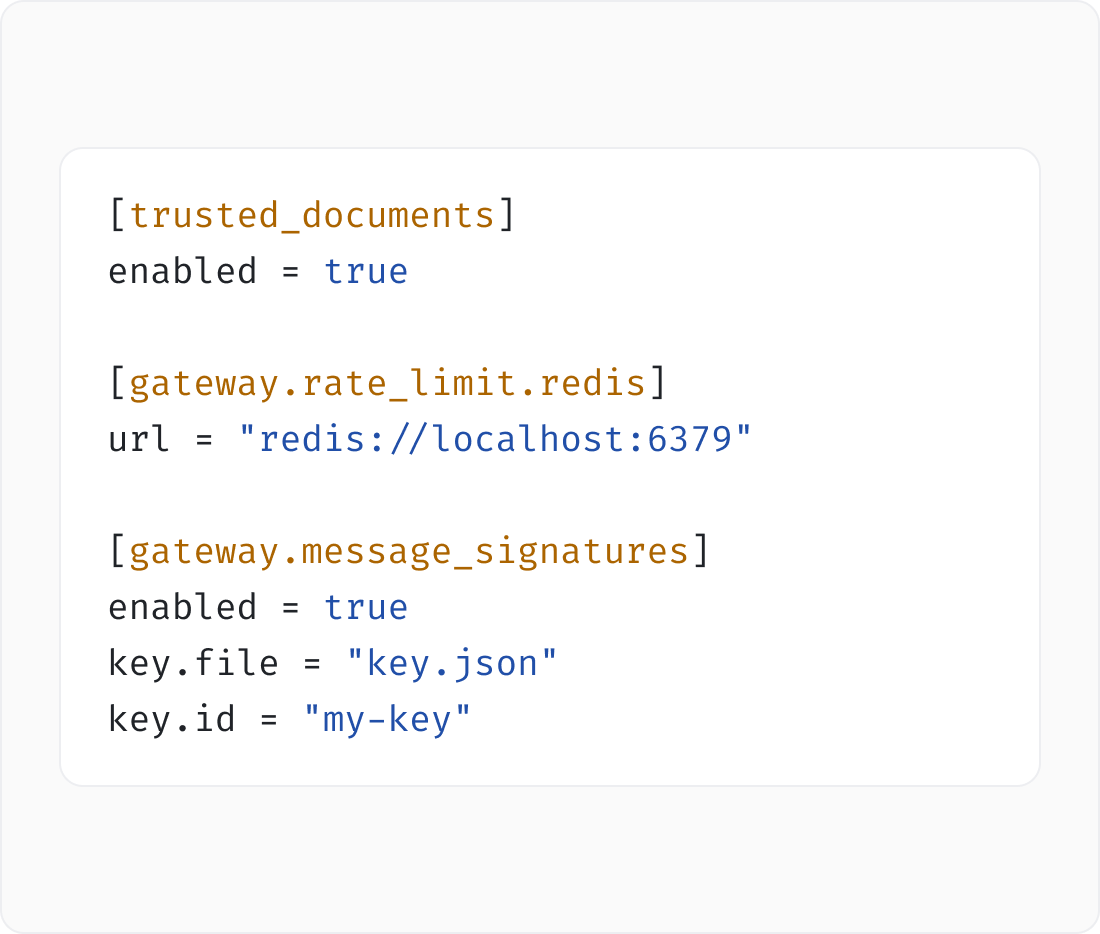Screen dimensions: 1100x934
Task: Click the 'true' value under message_signatures
Action: point(365,608)
